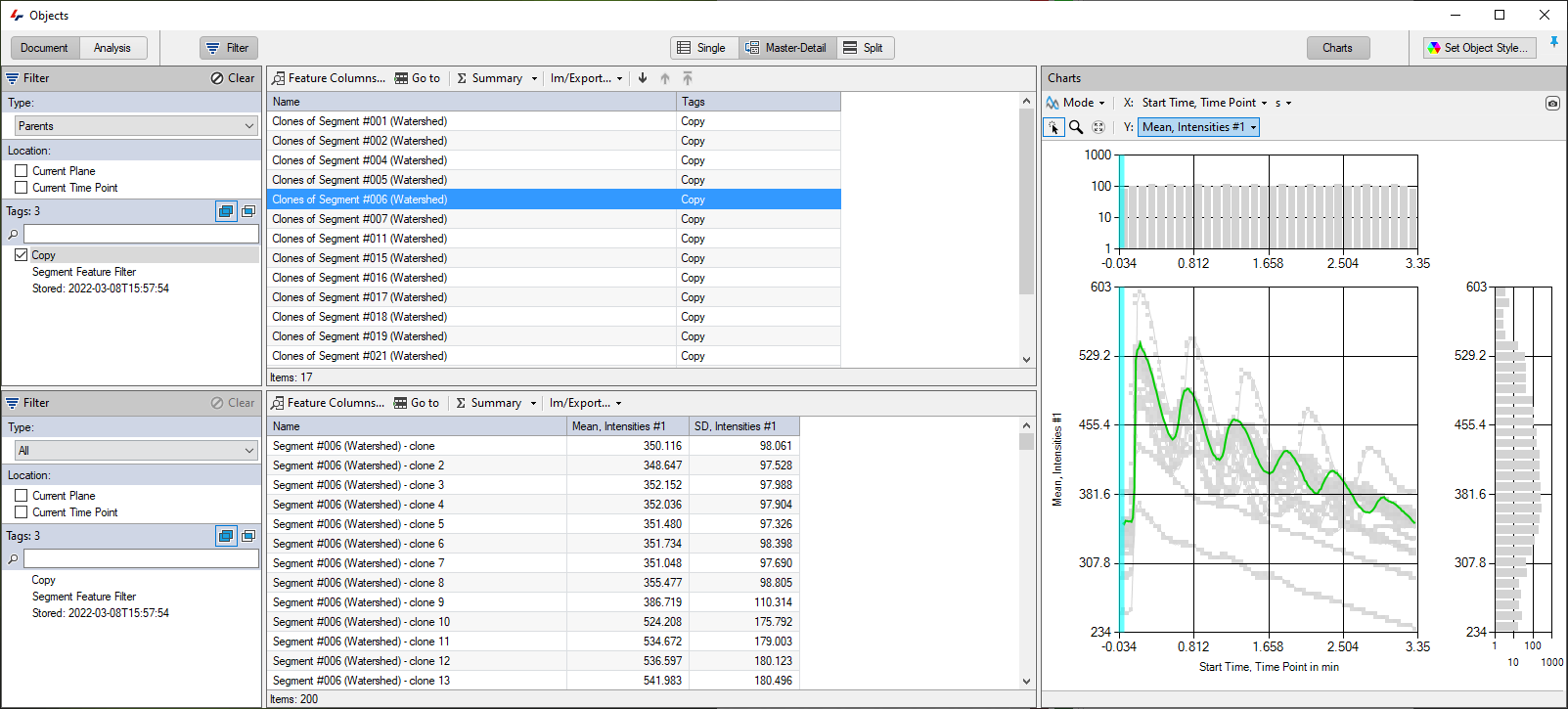
Task: Clear the upper filter panel
Action: [233, 78]
